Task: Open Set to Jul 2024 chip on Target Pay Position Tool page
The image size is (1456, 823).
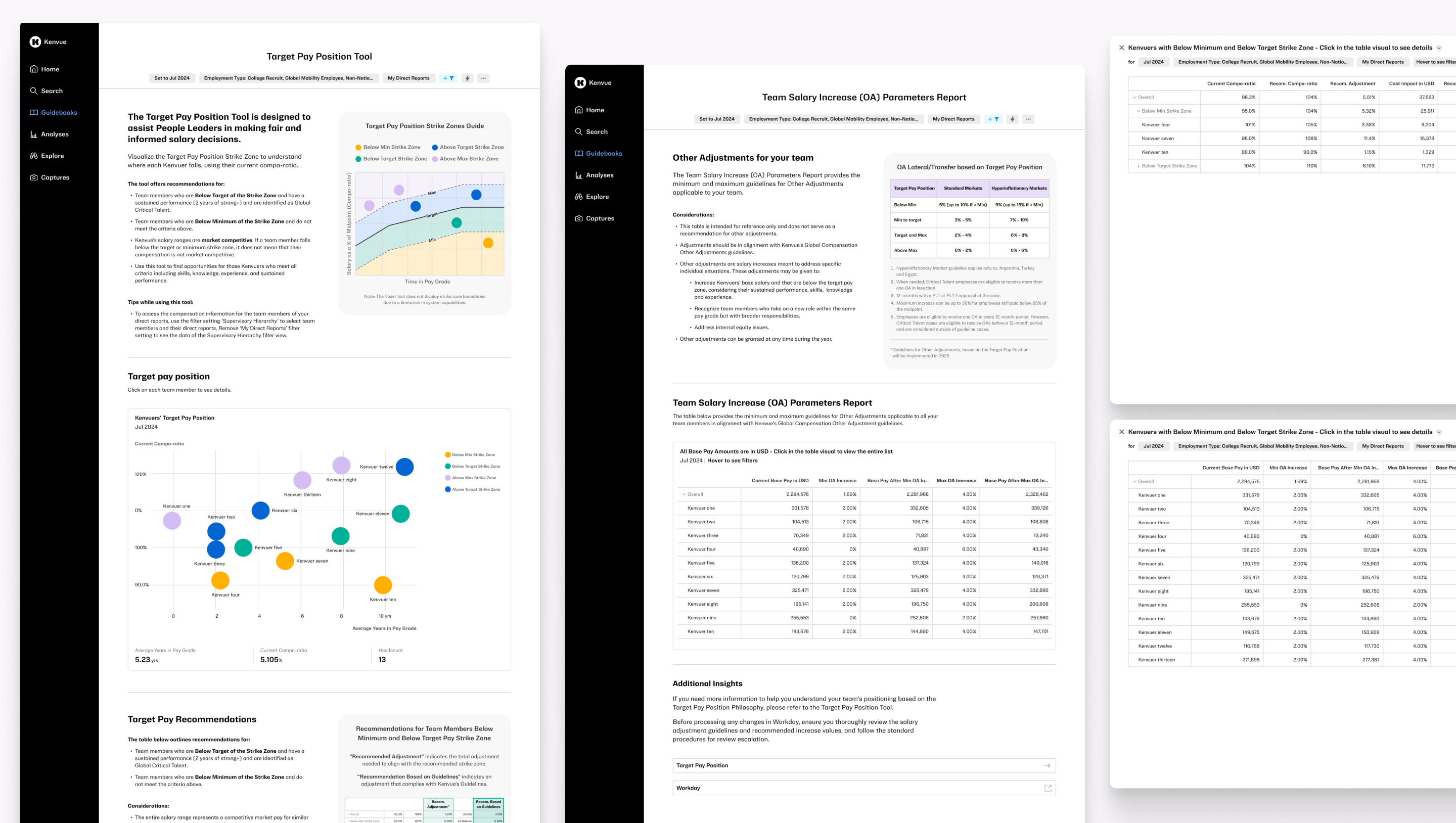Action: click(x=172, y=78)
